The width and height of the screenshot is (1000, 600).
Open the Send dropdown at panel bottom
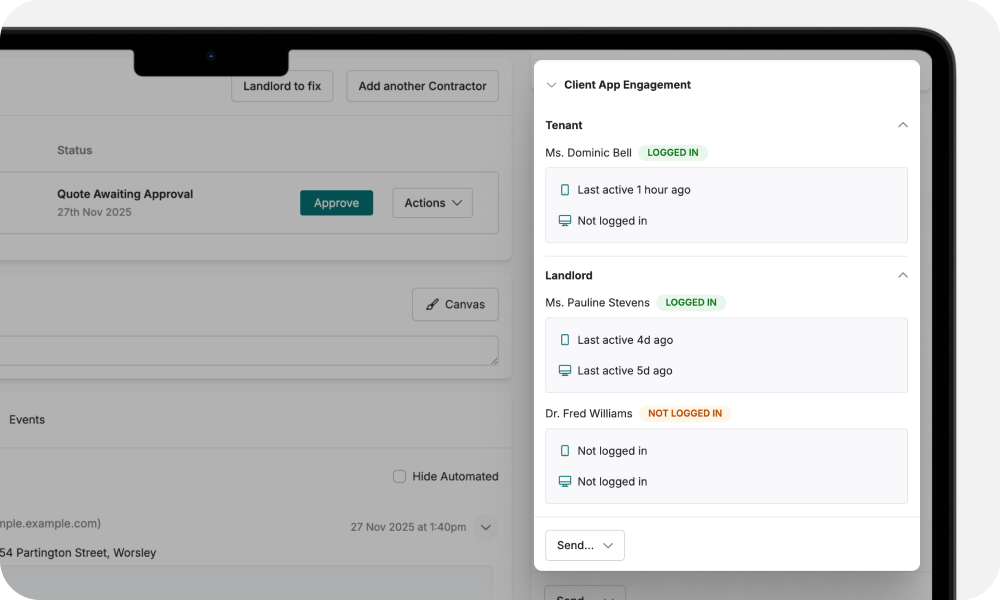pos(584,545)
